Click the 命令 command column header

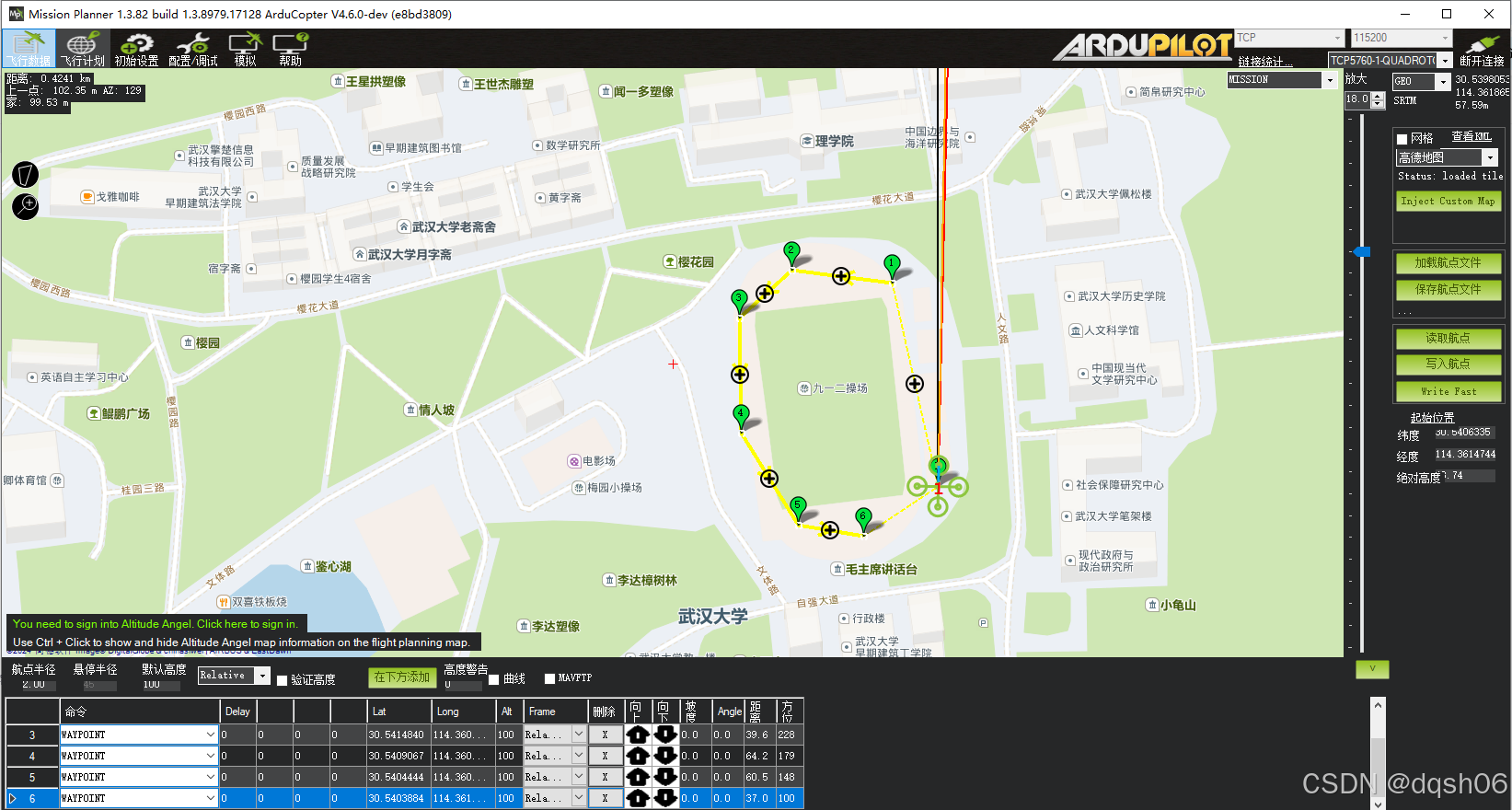pyautogui.click(x=140, y=712)
